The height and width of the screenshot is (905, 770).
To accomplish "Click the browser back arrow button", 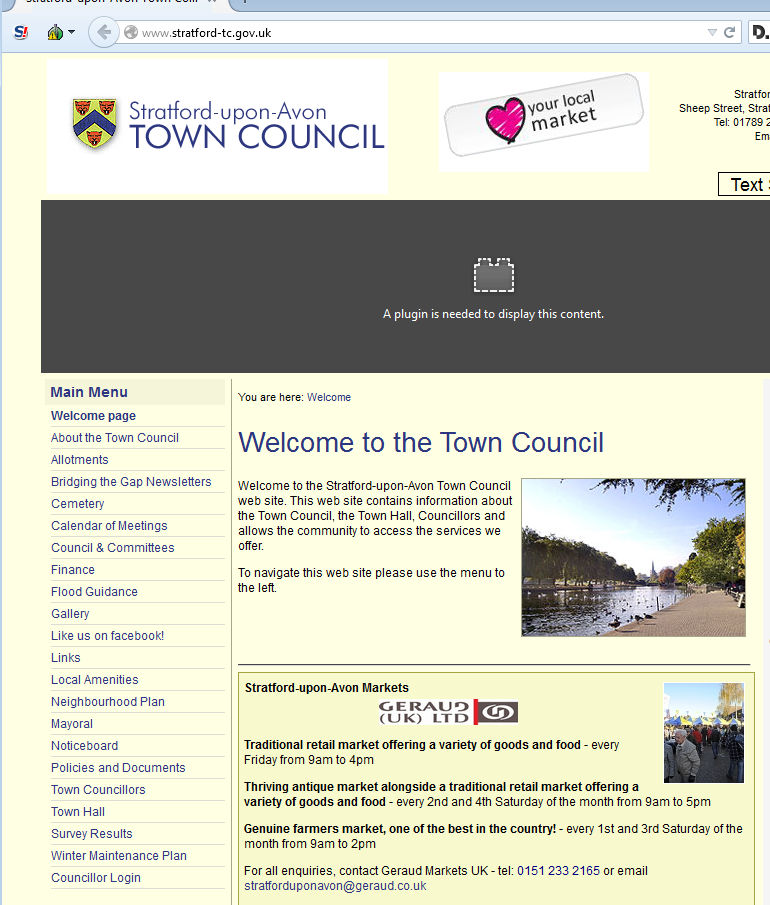I will pyautogui.click(x=104, y=32).
